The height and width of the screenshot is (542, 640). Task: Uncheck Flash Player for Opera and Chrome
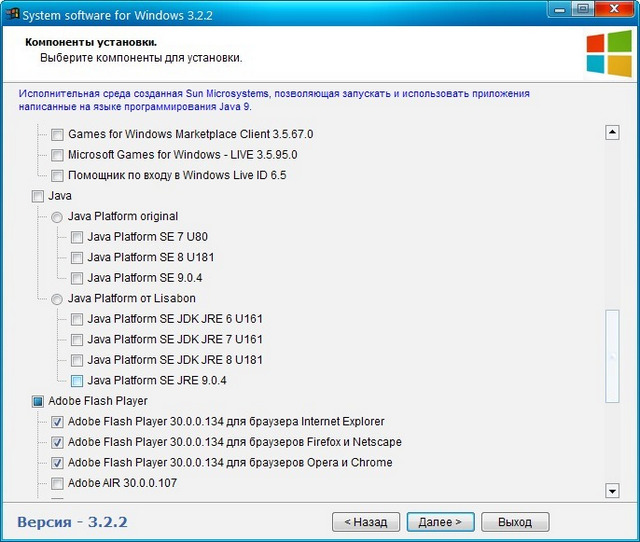click(57, 463)
